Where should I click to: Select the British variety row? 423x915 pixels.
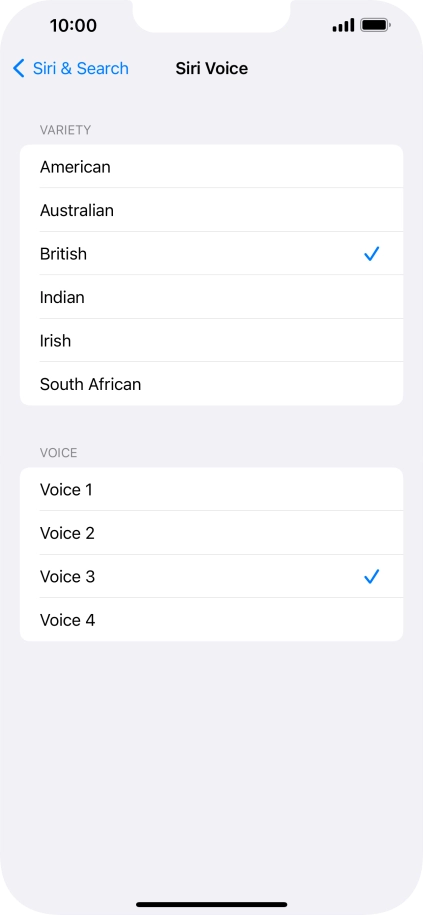click(211, 253)
